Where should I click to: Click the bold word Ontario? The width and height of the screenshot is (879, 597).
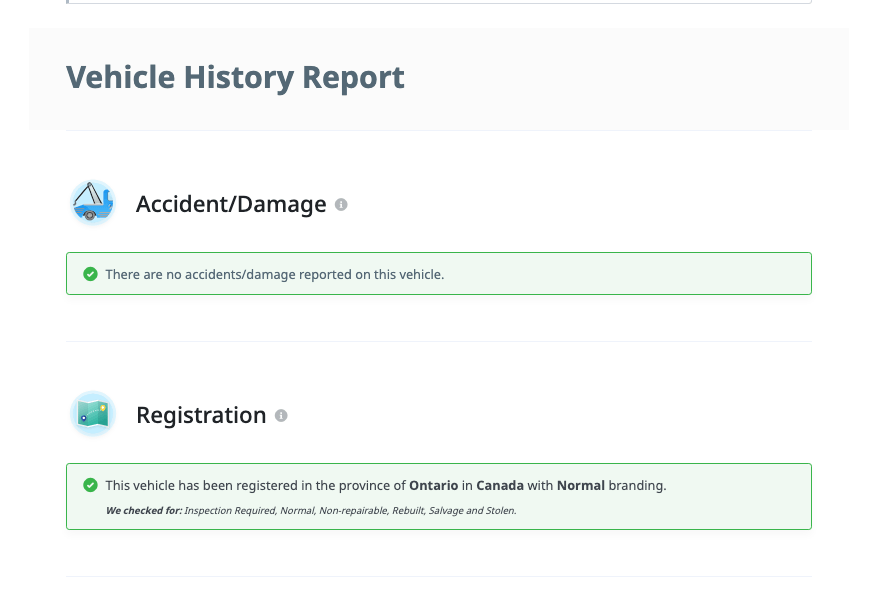pyautogui.click(x=433, y=486)
